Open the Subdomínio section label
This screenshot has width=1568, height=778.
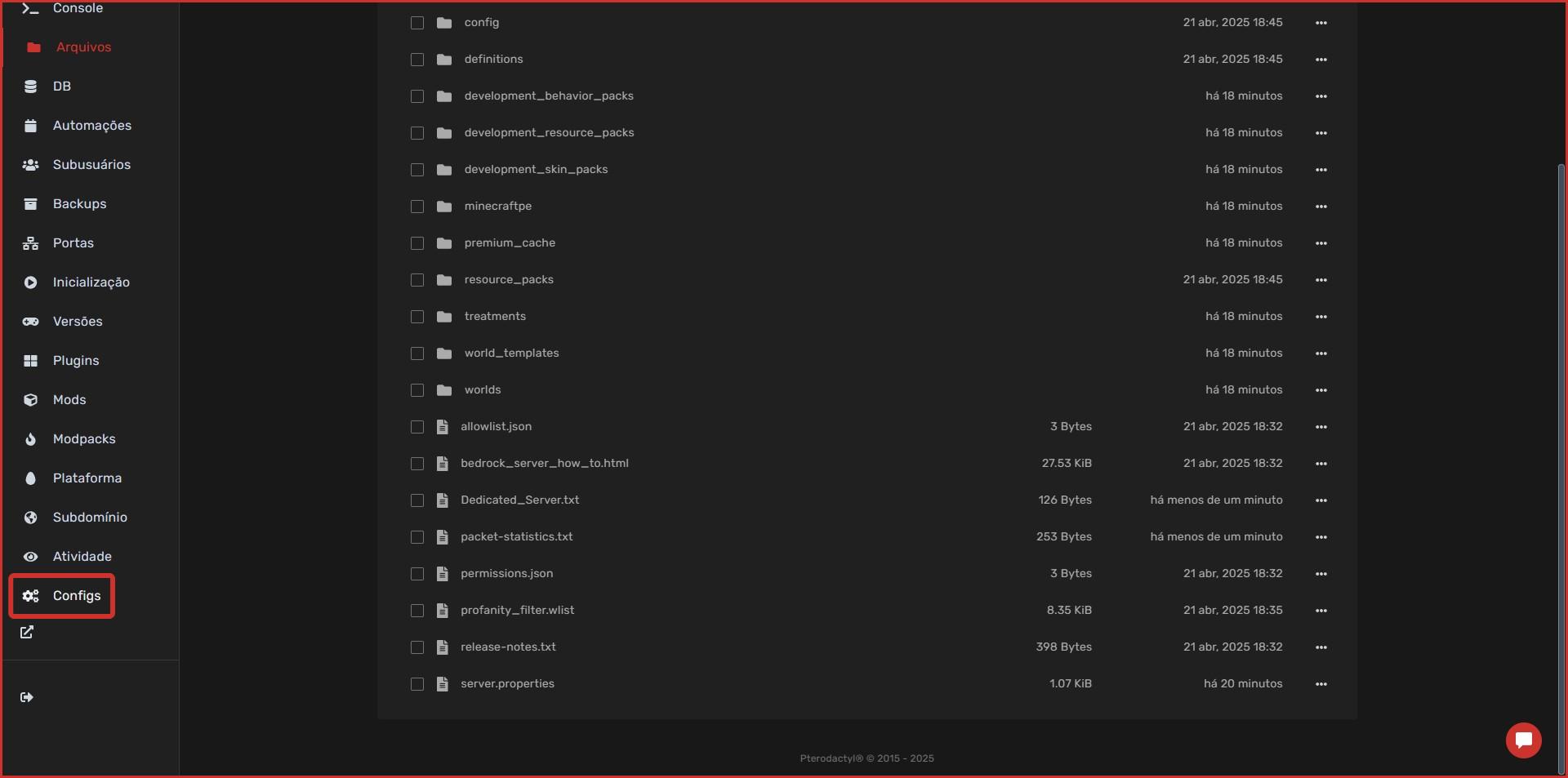point(90,518)
